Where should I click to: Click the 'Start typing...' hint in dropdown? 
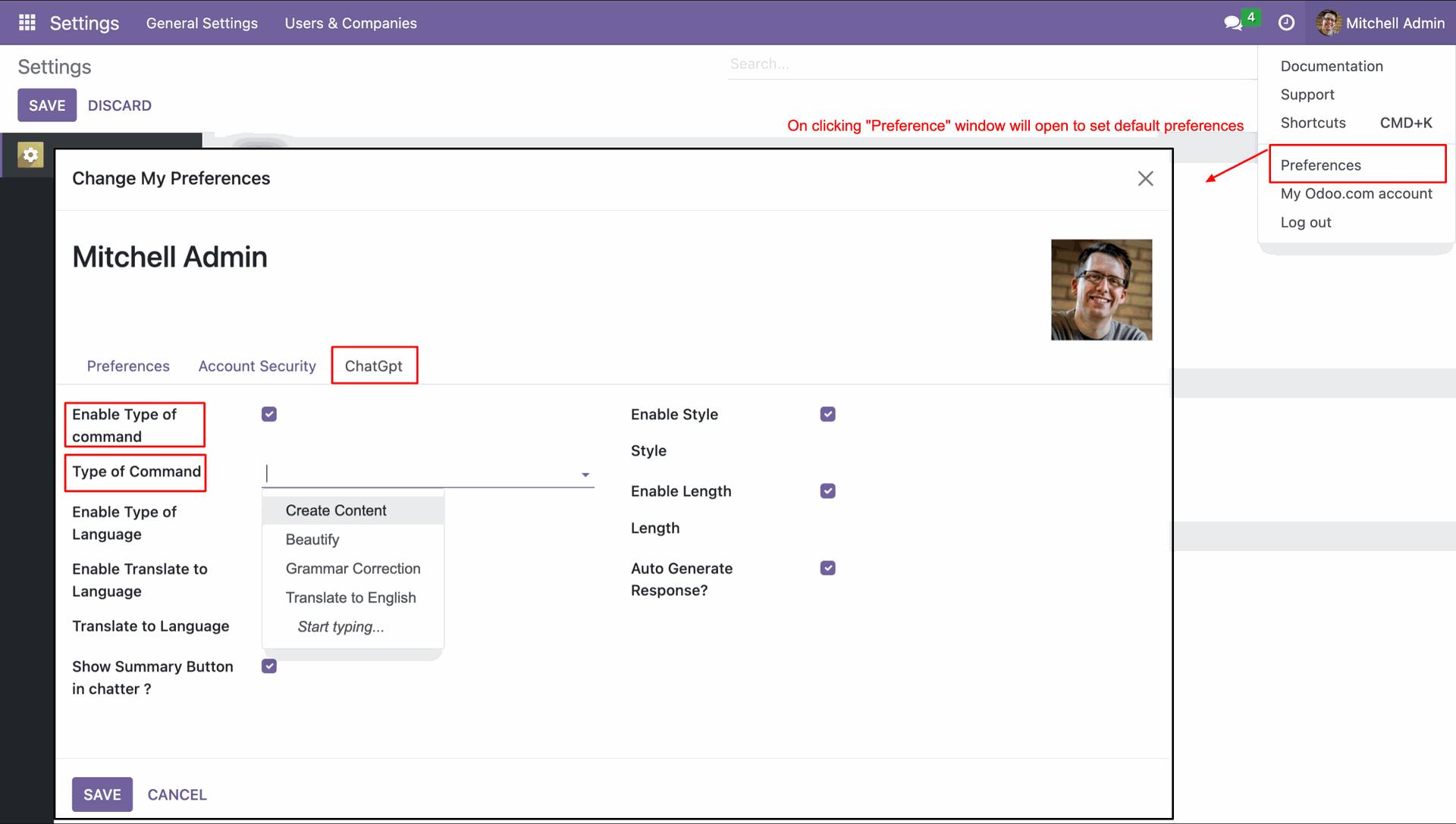coord(340,627)
